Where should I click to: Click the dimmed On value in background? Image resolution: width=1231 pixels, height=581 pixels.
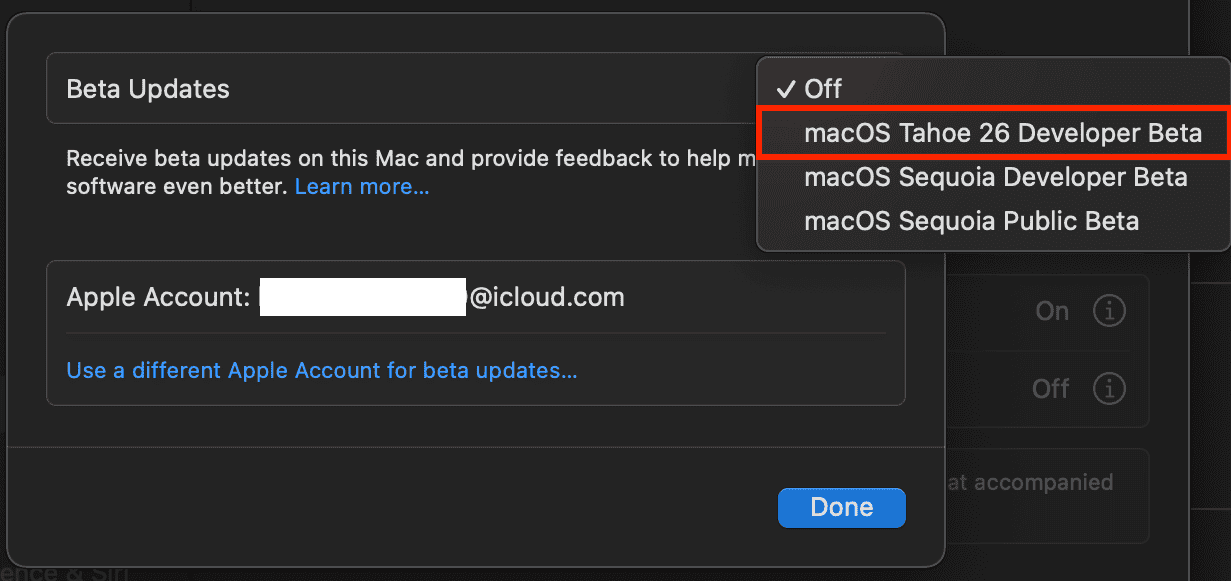1052,311
